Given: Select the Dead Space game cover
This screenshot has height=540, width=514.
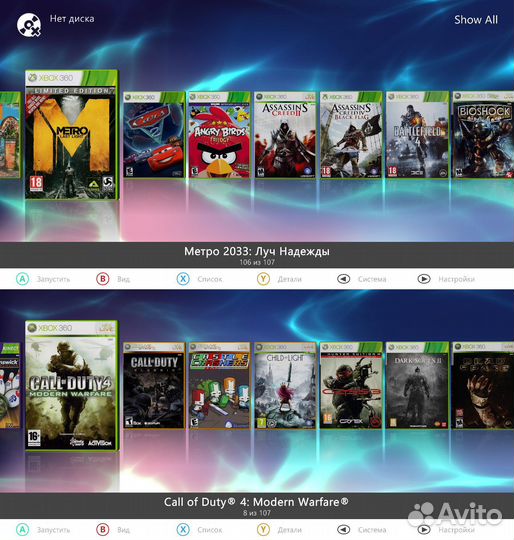Looking at the screenshot, I should pyautogui.click(x=483, y=385).
